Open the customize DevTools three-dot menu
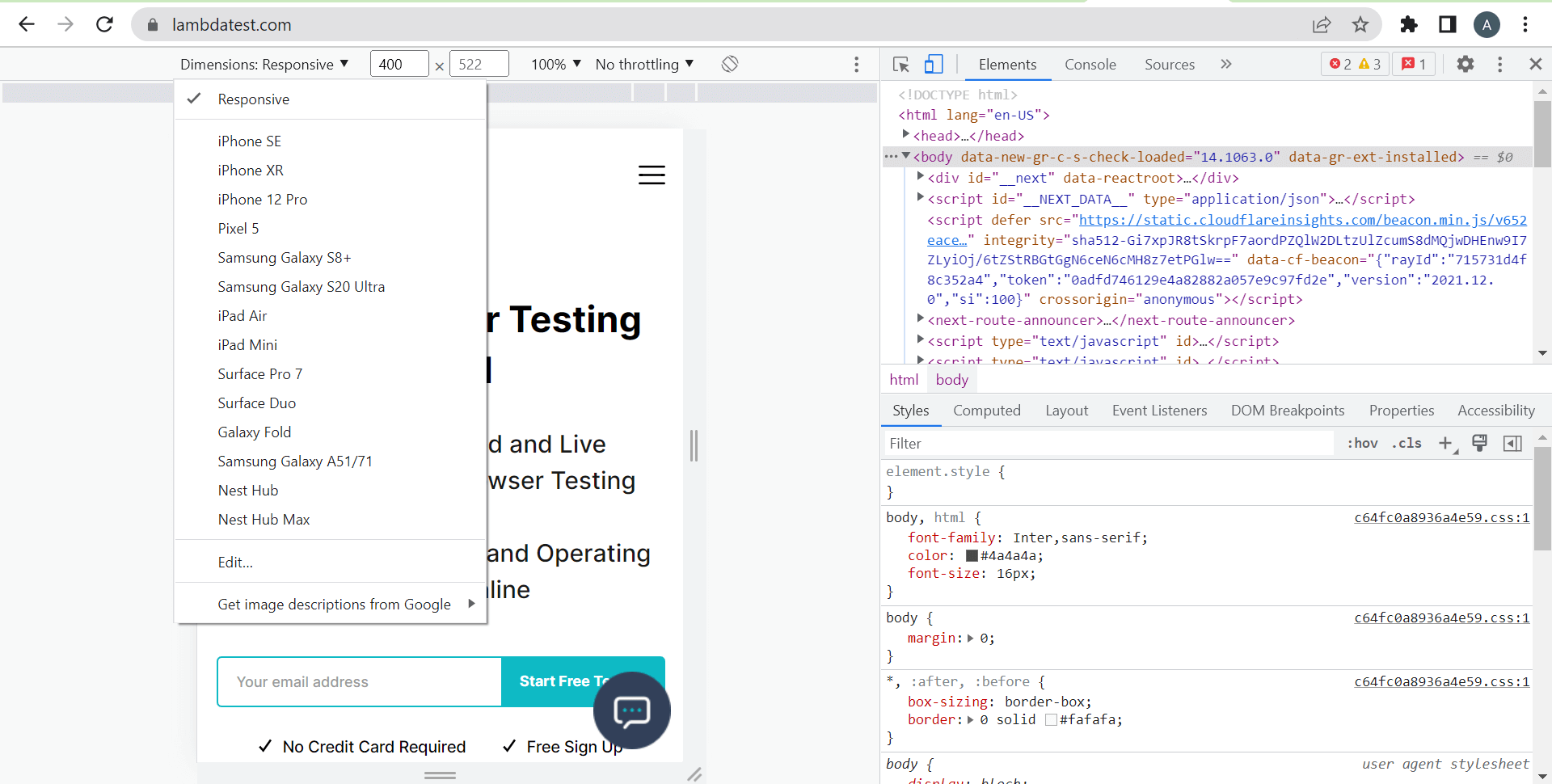The image size is (1552, 784). 1500,64
